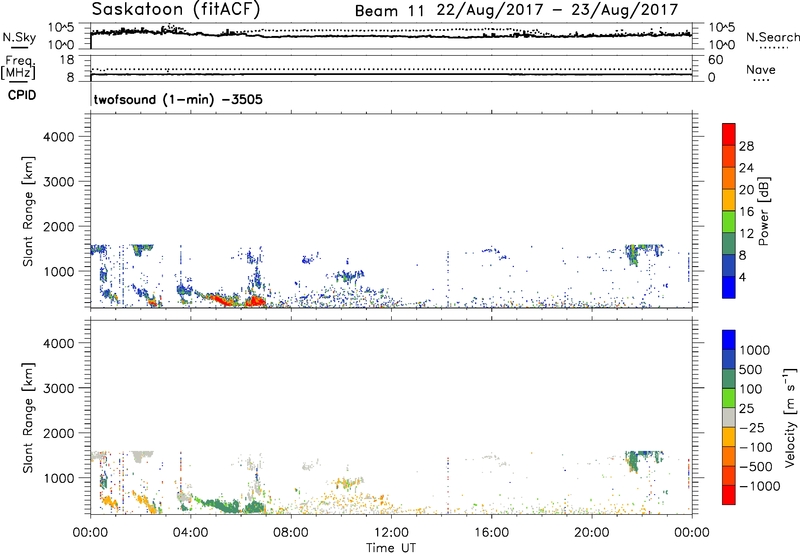Click the green 21:30 echo patch in velocity panel
The image size is (800, 554).
click(635, 460)
